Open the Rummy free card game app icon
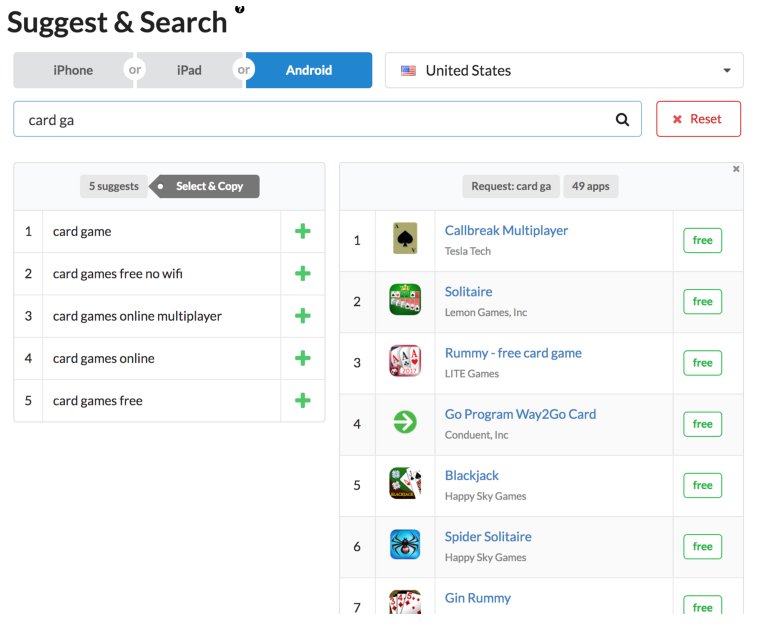The image size is (757, 638). [405, 361]
